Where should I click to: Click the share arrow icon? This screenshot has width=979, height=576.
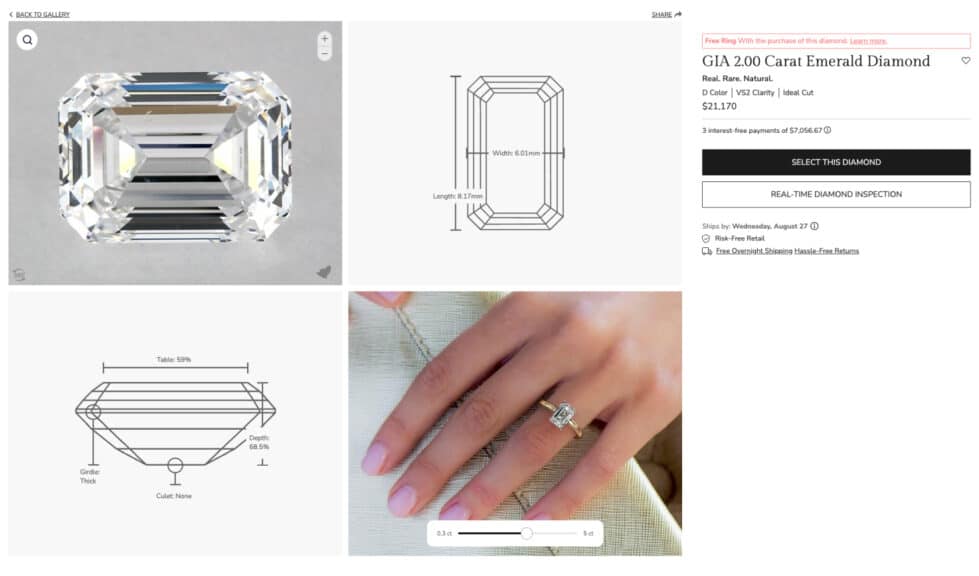(x=678, y=14)
